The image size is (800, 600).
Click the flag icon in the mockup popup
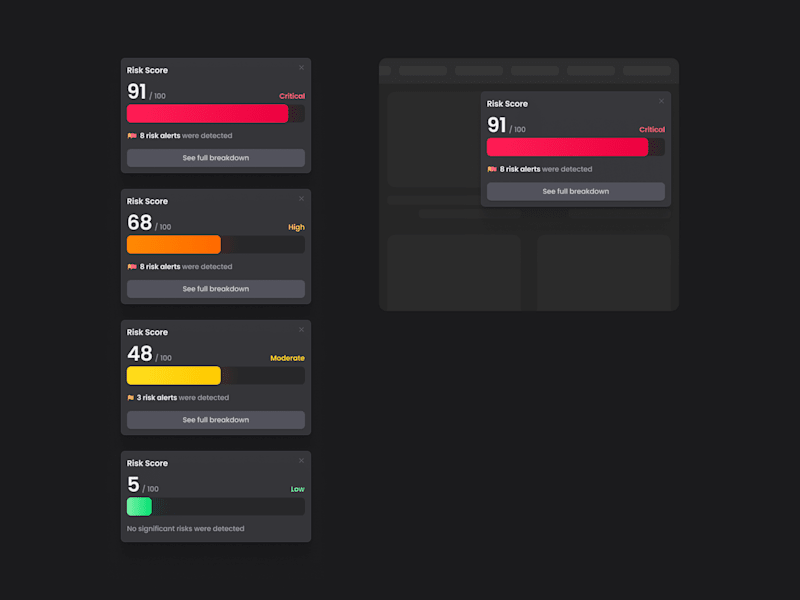click(x=492, y=169)
